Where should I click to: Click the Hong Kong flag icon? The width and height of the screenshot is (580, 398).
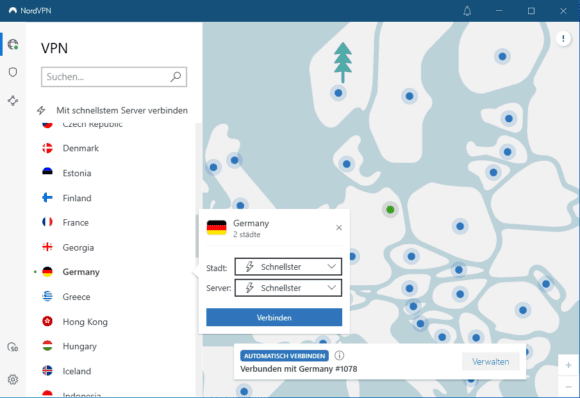[47, 321]
